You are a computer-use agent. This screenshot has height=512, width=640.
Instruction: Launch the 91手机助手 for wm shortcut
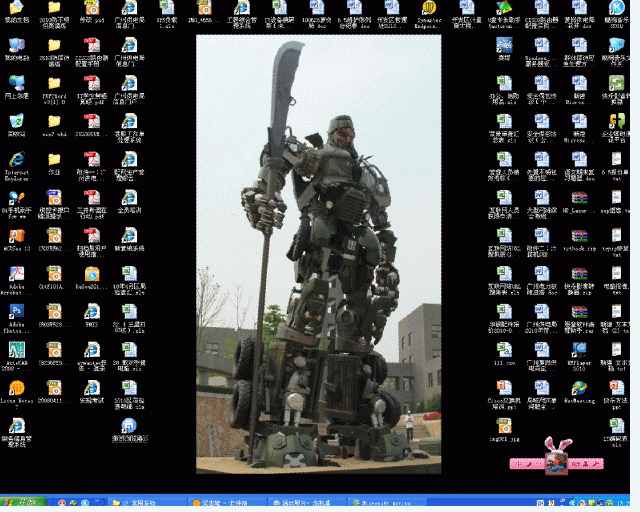(17, 204)
